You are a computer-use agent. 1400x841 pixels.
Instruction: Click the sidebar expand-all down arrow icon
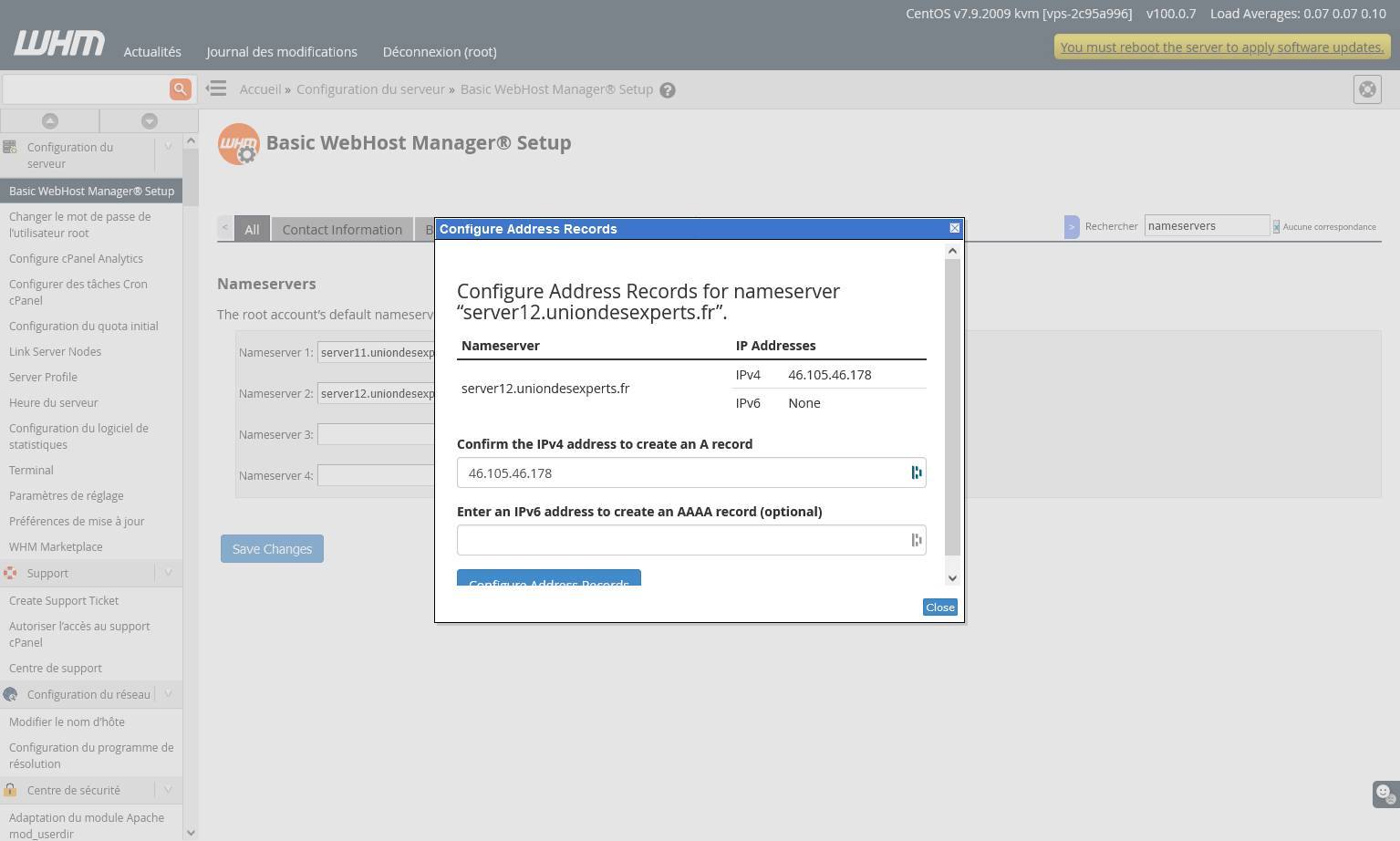coord(150,121)
